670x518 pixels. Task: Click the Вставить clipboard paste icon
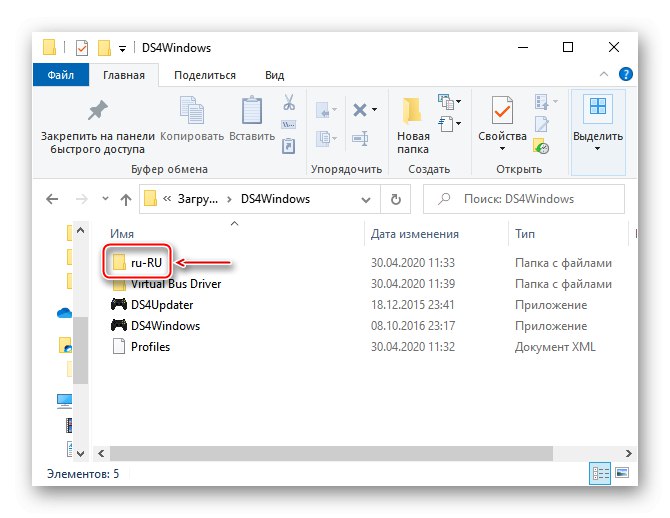pyautogui.click(x=252, y=110)
